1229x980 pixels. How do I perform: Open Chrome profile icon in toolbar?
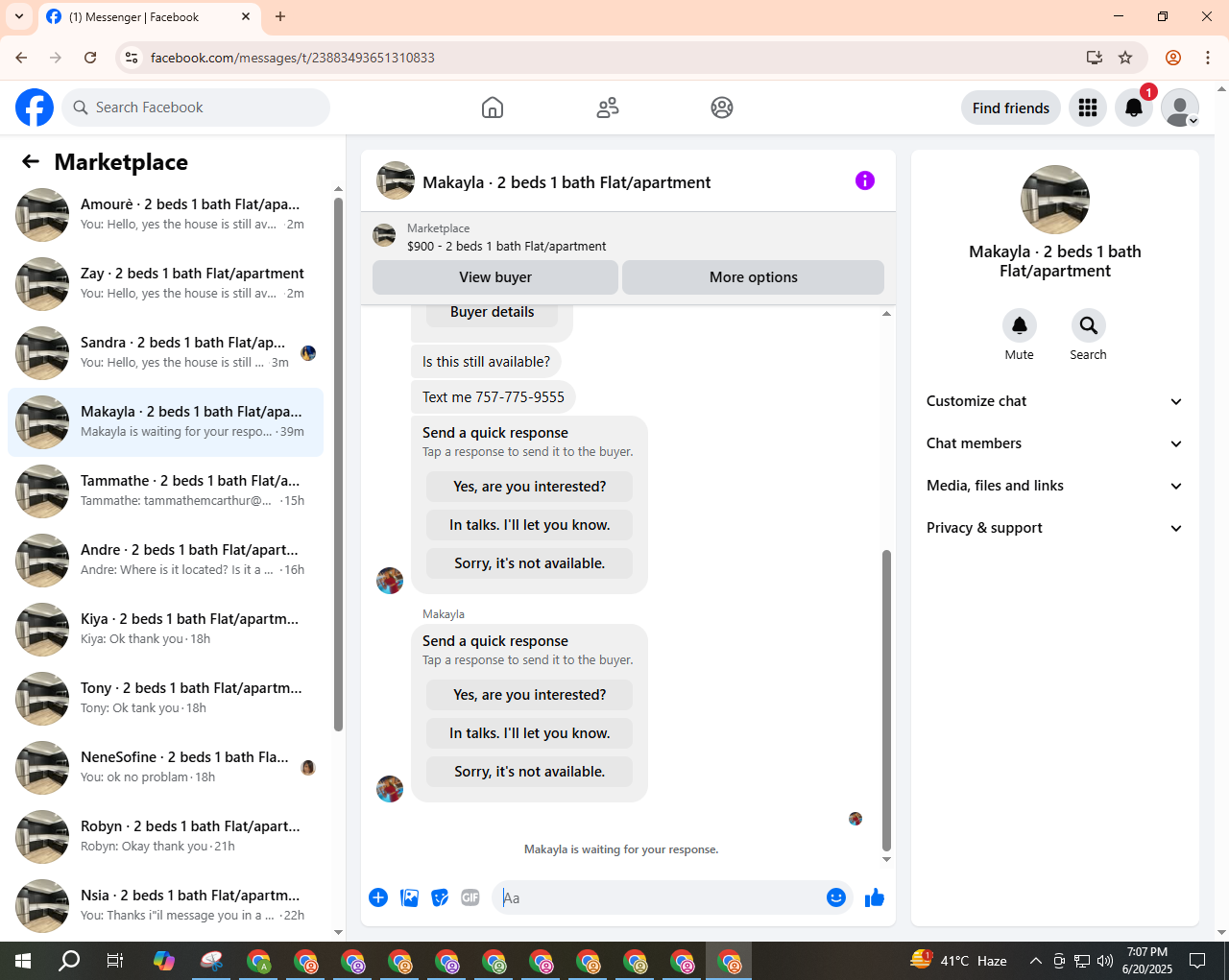(x=1173, y=58)
